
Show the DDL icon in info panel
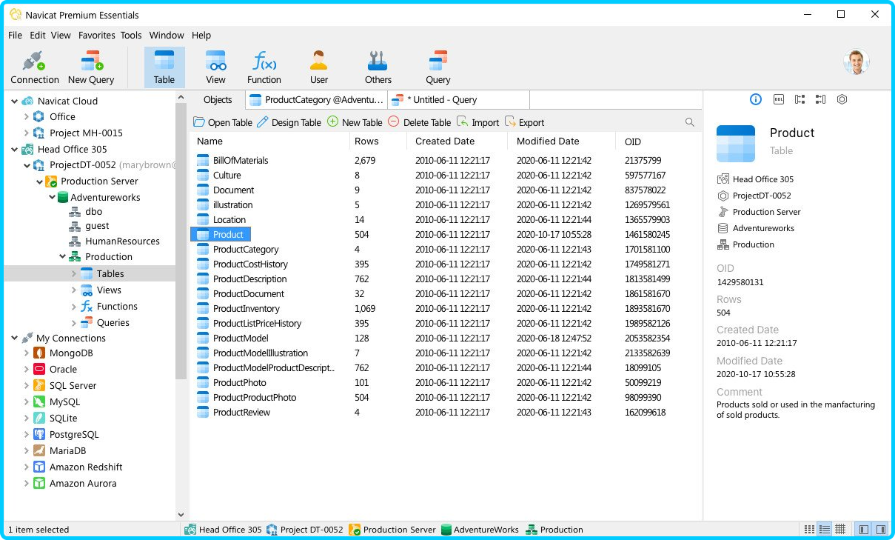777,100
